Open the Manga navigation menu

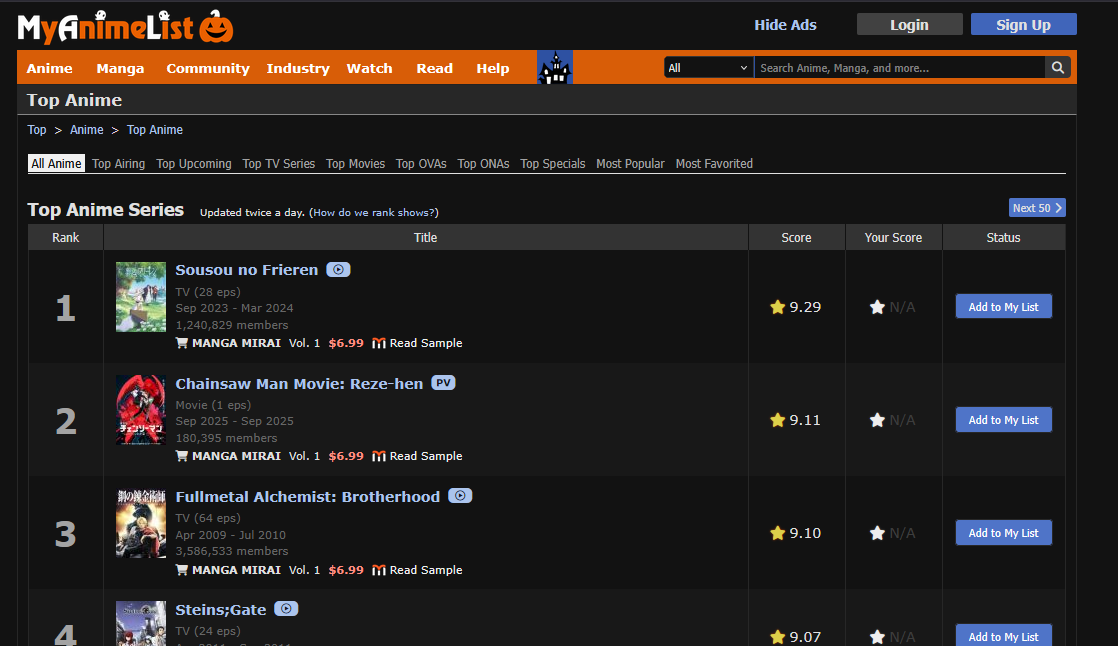pos(120,68)
